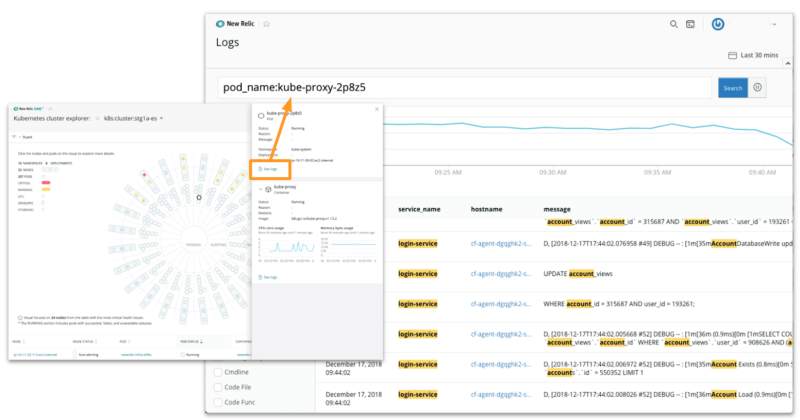Click the CPU core usage chart
800x420 pixels.
[x=286, y=247]
